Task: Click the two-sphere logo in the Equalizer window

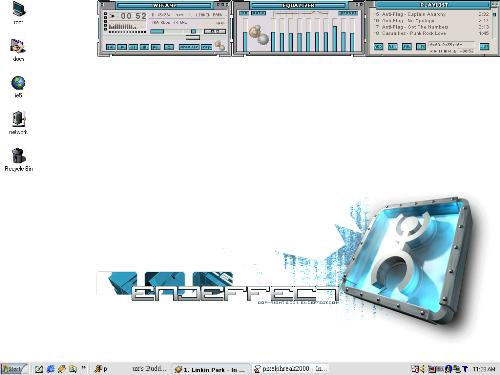Action: point(259,35)
